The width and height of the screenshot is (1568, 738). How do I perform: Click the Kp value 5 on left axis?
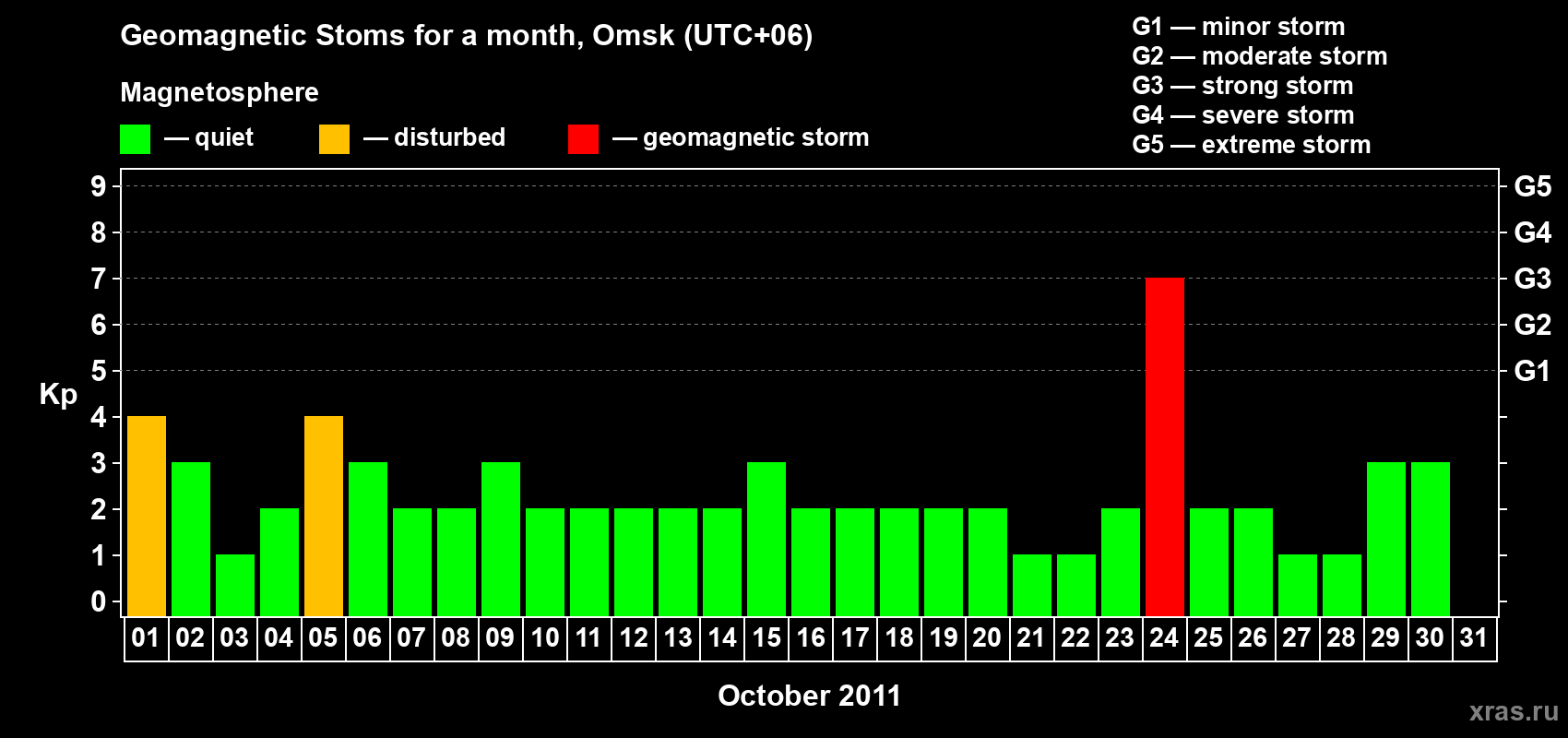99,371
